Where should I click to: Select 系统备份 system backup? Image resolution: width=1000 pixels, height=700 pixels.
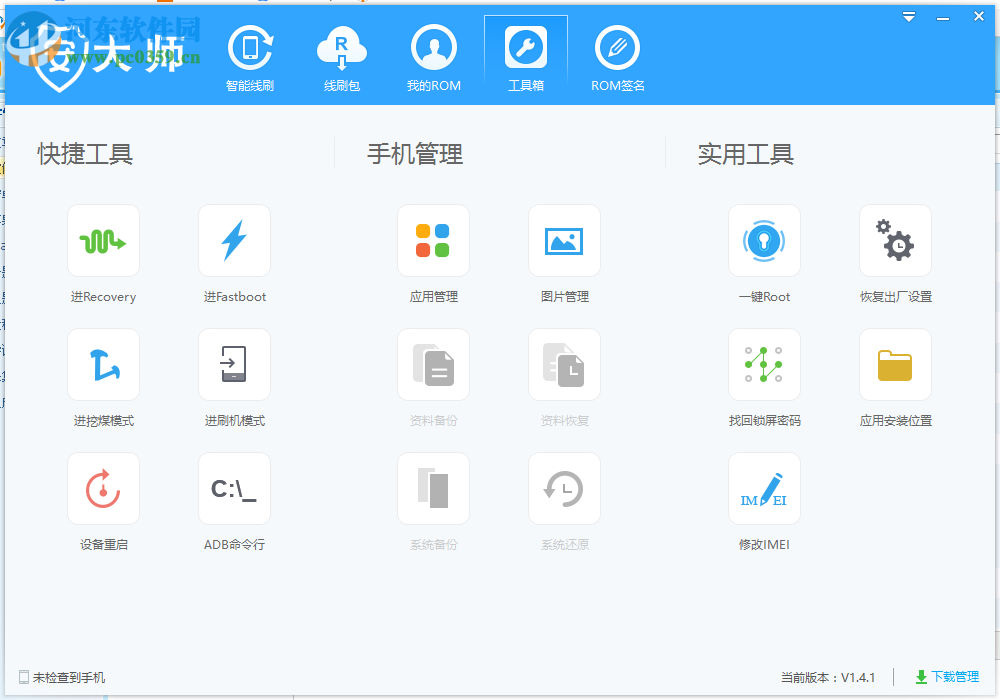433,488
